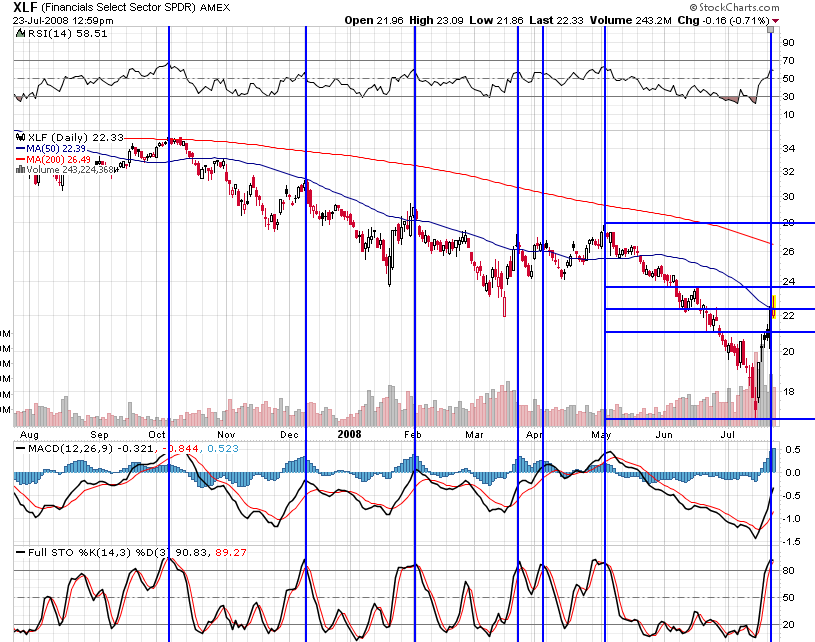This screenshot has width=815, height=642.
Task: Click the Financials Select Sector SPDR name
Action: [x=118, y=8]
